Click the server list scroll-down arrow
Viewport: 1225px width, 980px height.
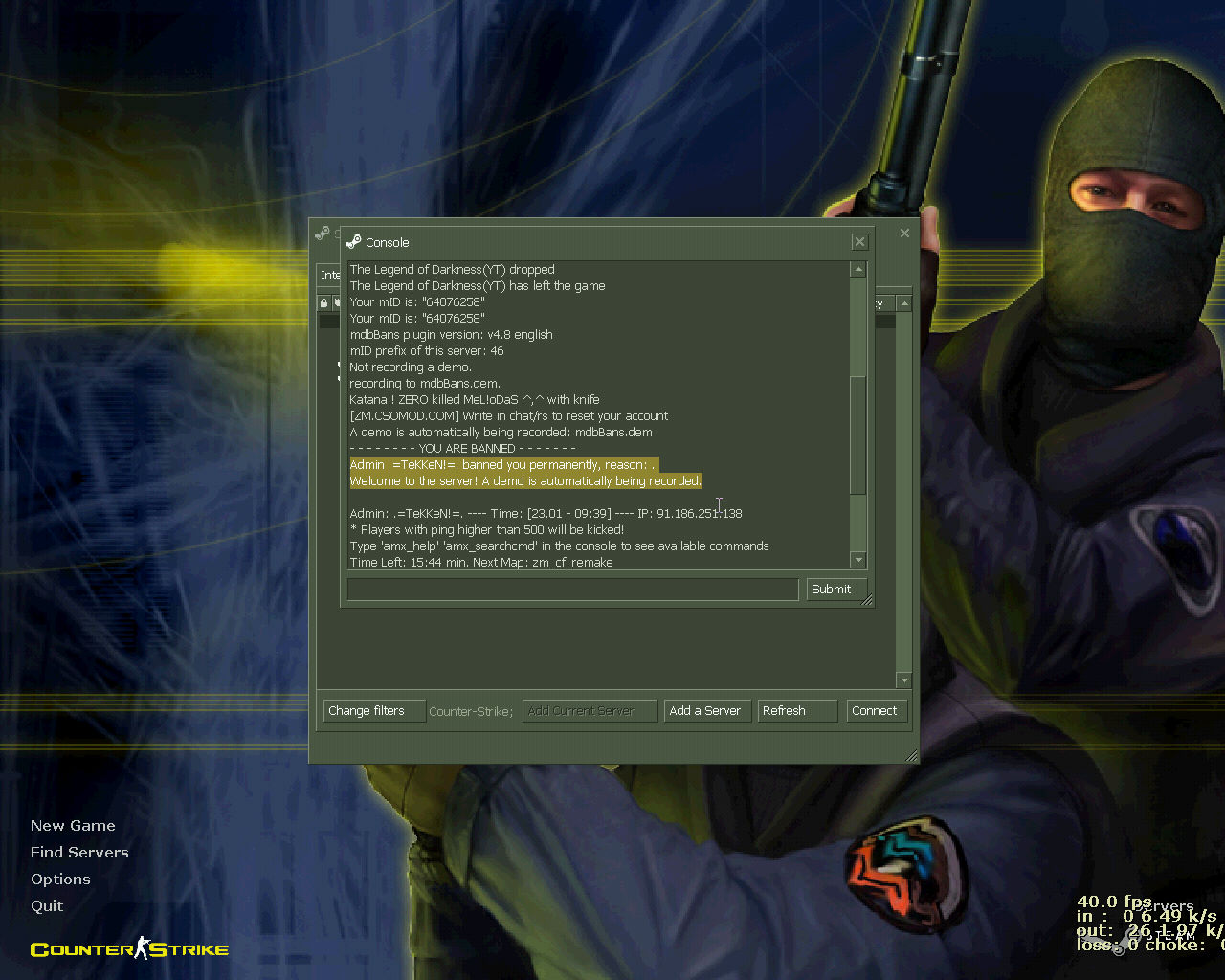click(903, 680)
